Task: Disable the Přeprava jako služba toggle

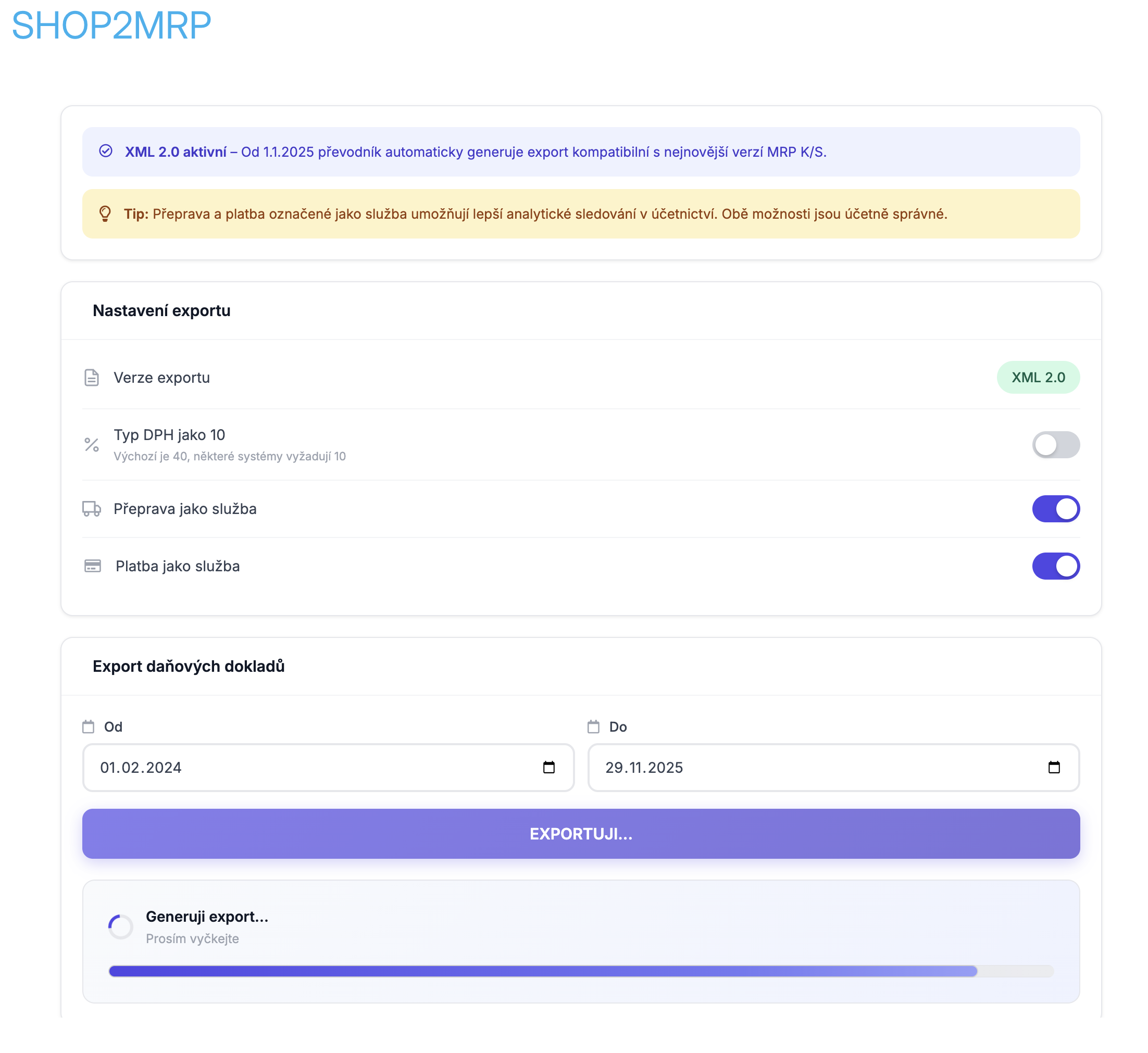Action: pos(1055,509)
